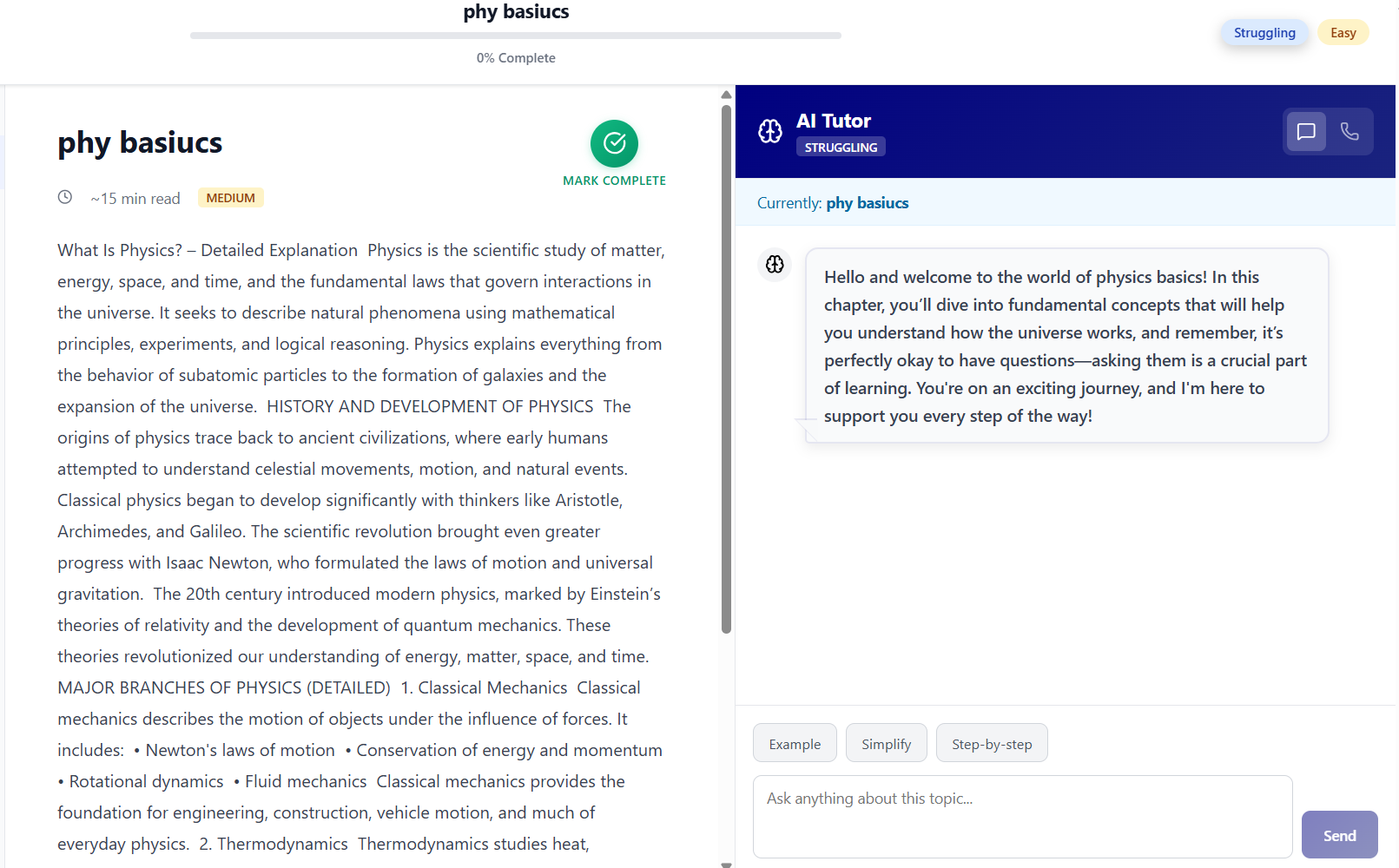
Task: Select the Easy difficulty mode
Action: [1343, 33]
